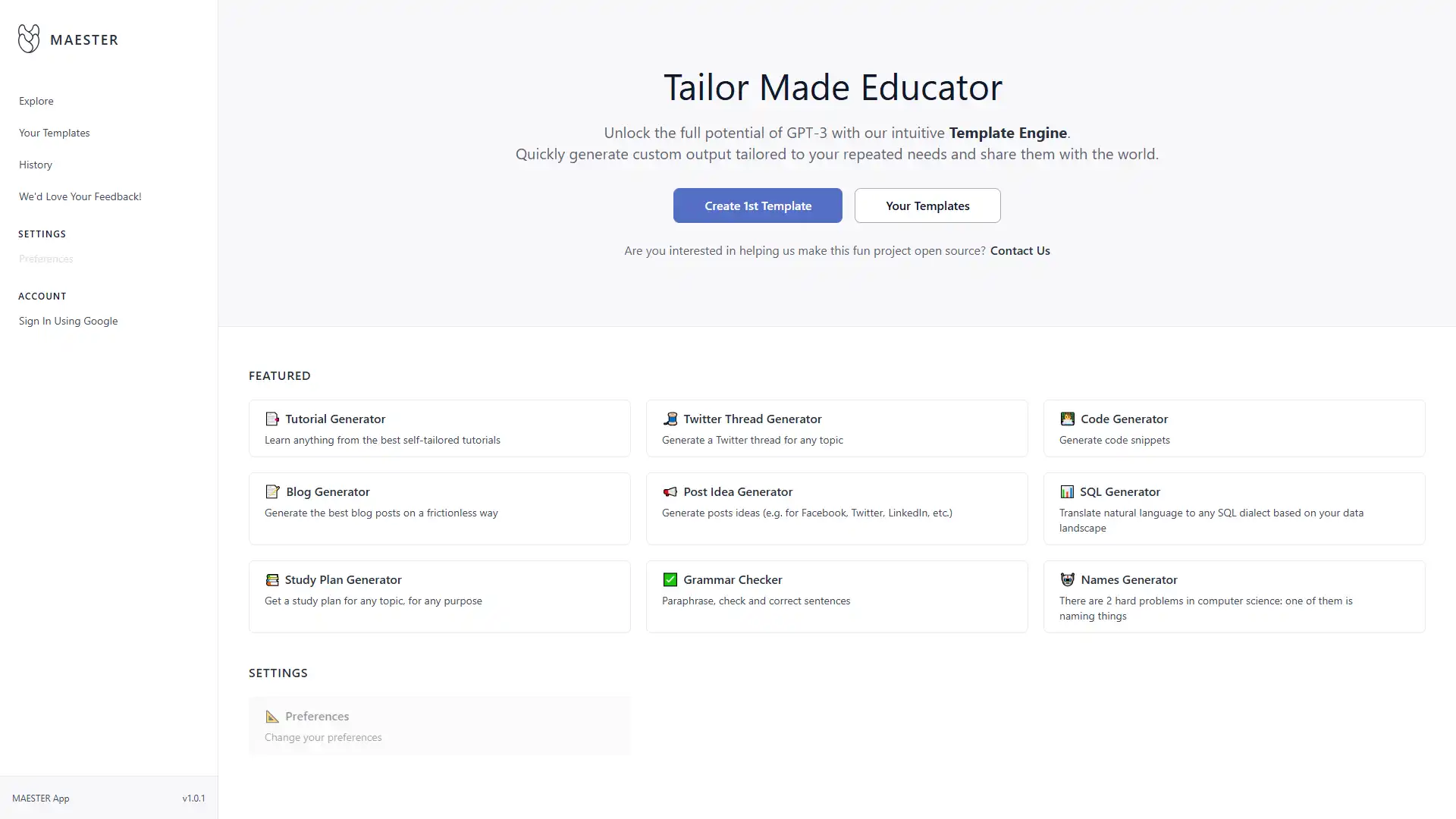Scroll down to Settings section
The height and width of the screenshot is (819, 1456).
click(278, 672)
